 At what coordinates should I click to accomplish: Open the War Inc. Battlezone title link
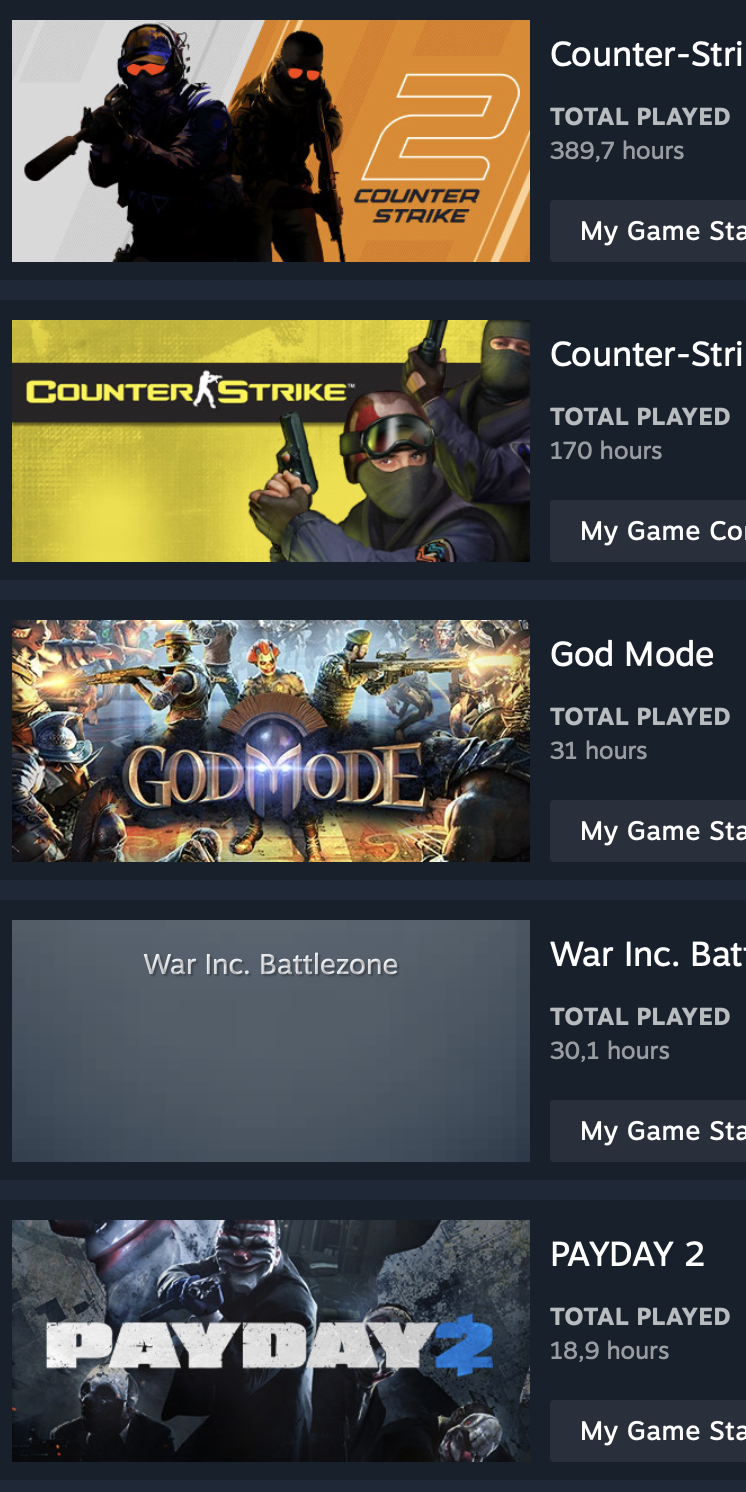tap(647, 954)
